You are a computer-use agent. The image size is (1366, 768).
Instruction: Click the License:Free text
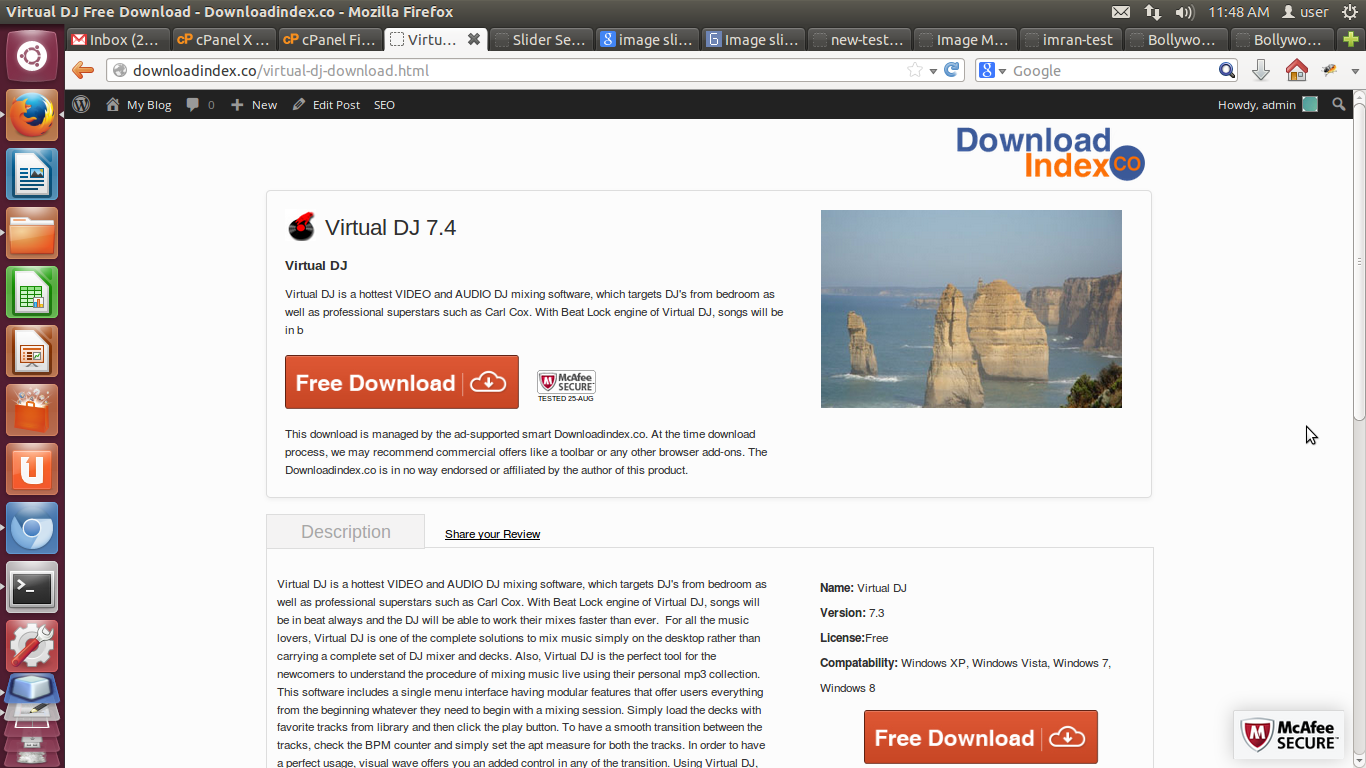click(854, 638)
